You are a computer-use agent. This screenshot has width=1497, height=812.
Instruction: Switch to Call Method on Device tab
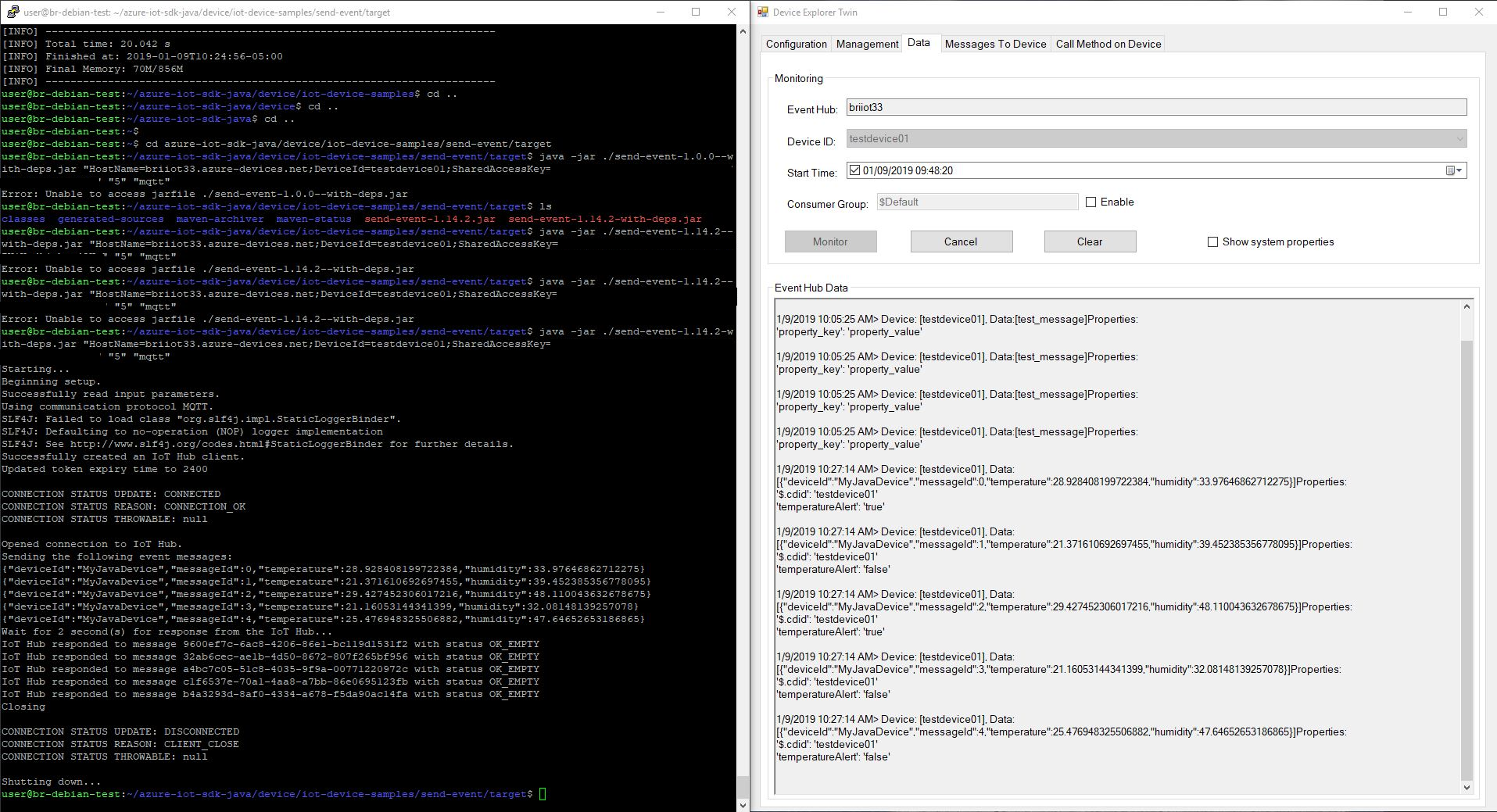tap(1108, 44)
